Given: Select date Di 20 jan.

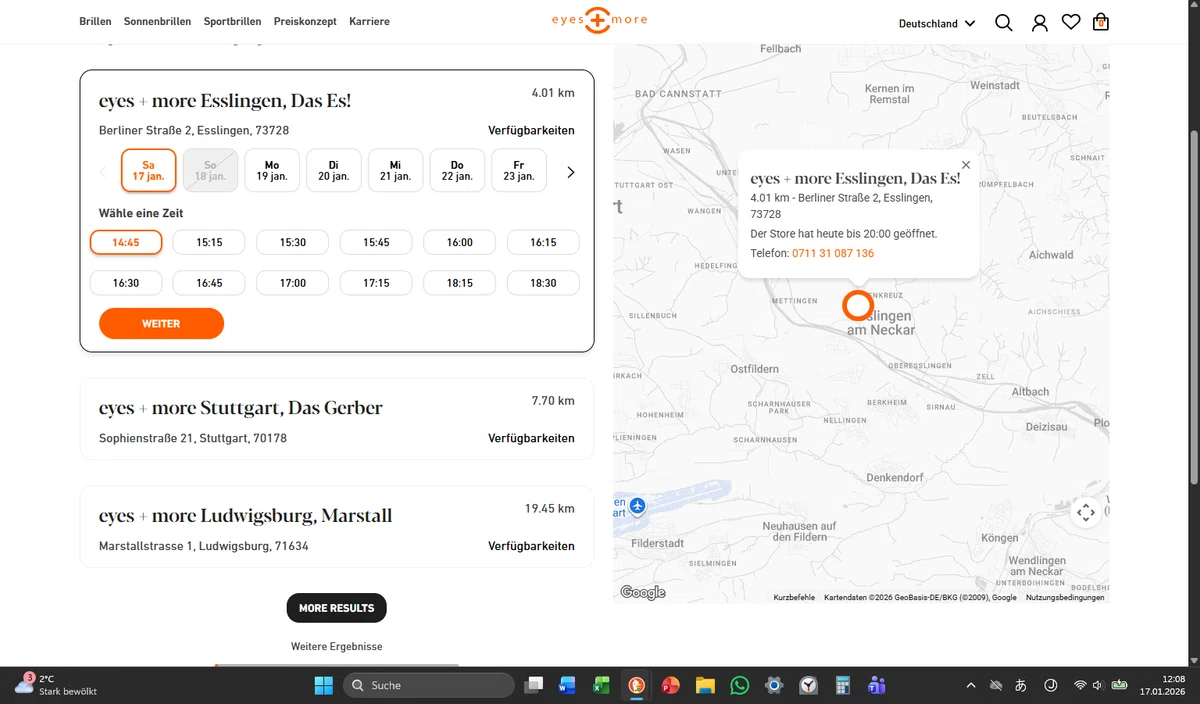Looking at the screenshot, I should [333, 170].
